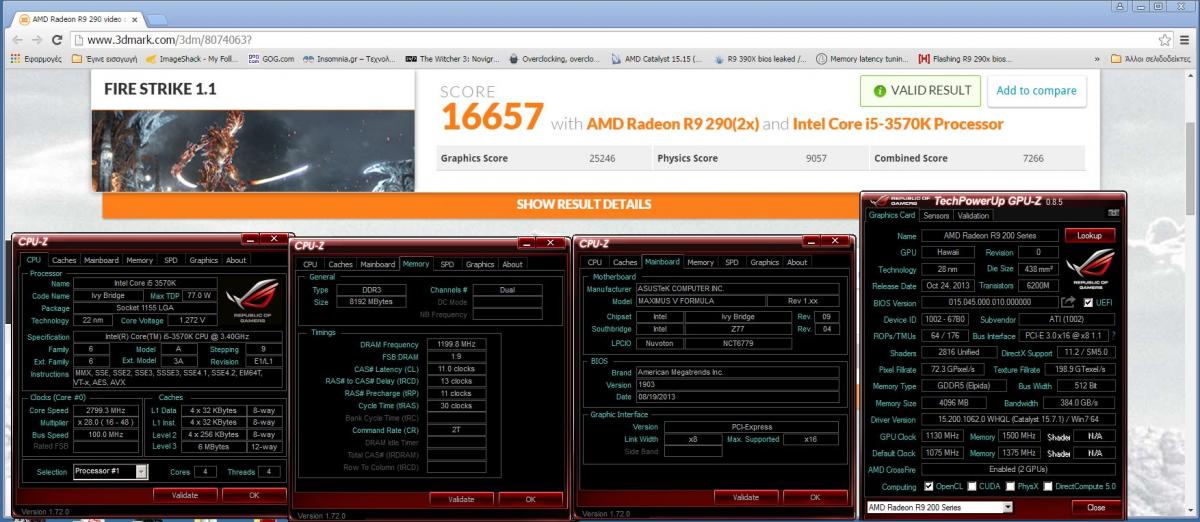Open the R9 390X bios leaked bookmark

[x=761, y=59]
